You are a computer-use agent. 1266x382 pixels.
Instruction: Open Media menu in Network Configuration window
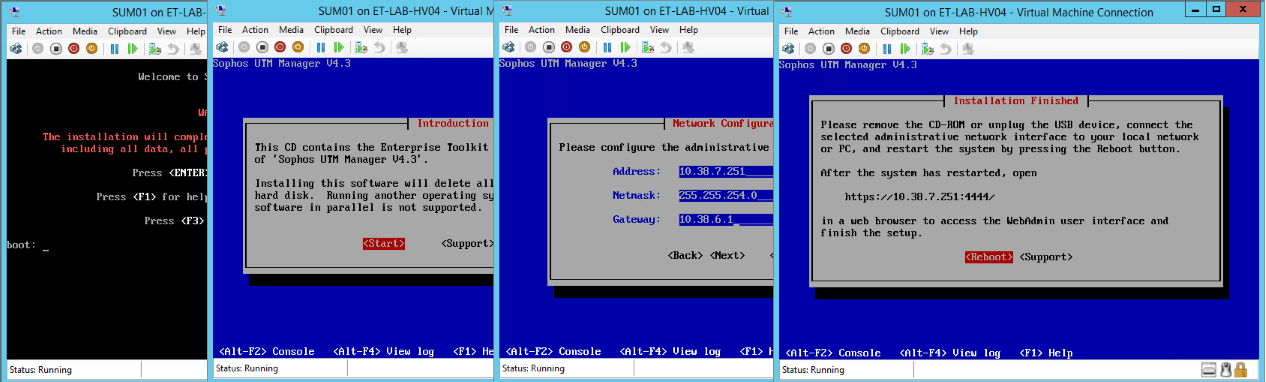[x=578, y=30]
